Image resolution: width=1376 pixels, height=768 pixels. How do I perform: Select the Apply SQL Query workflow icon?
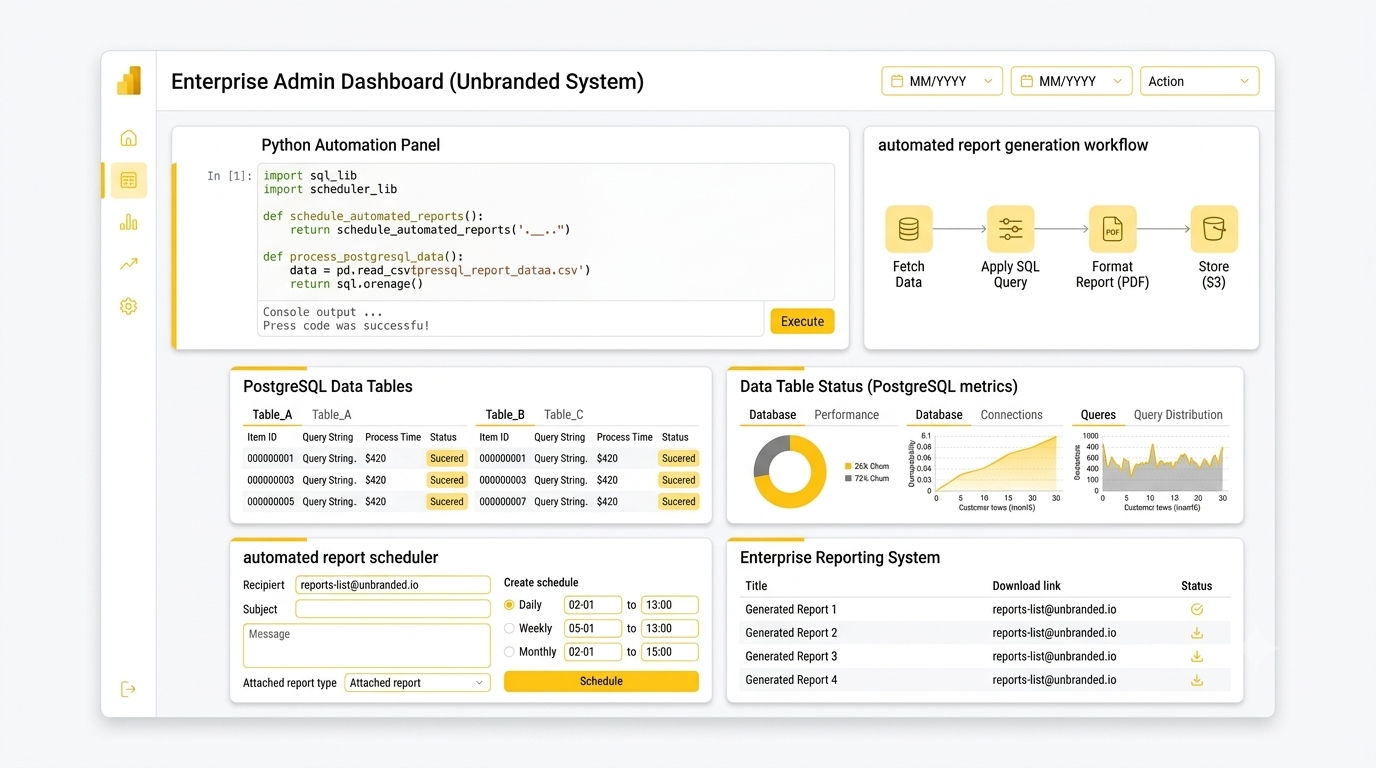[1010, 229]
